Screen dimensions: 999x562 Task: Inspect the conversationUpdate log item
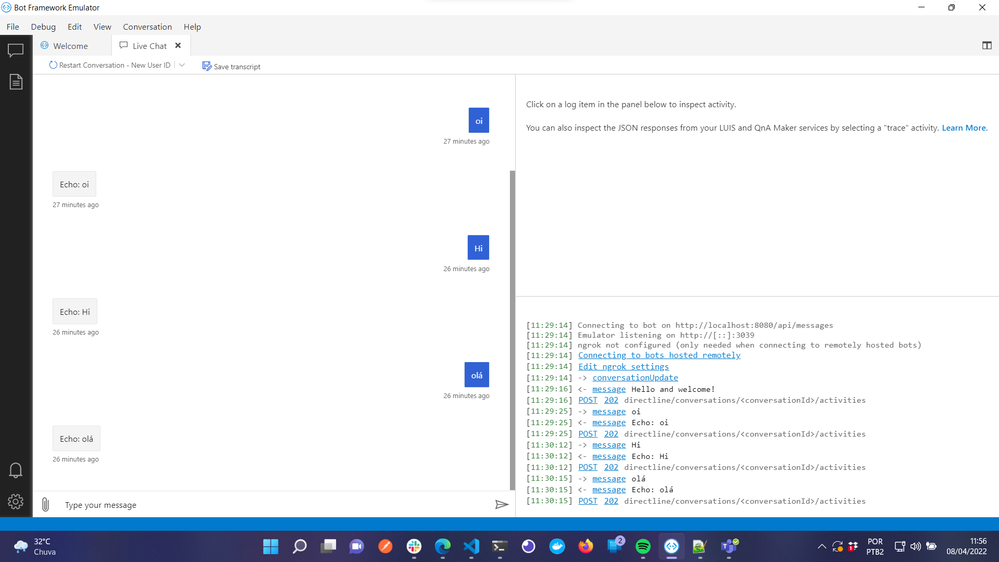click(x=635, y=378)
